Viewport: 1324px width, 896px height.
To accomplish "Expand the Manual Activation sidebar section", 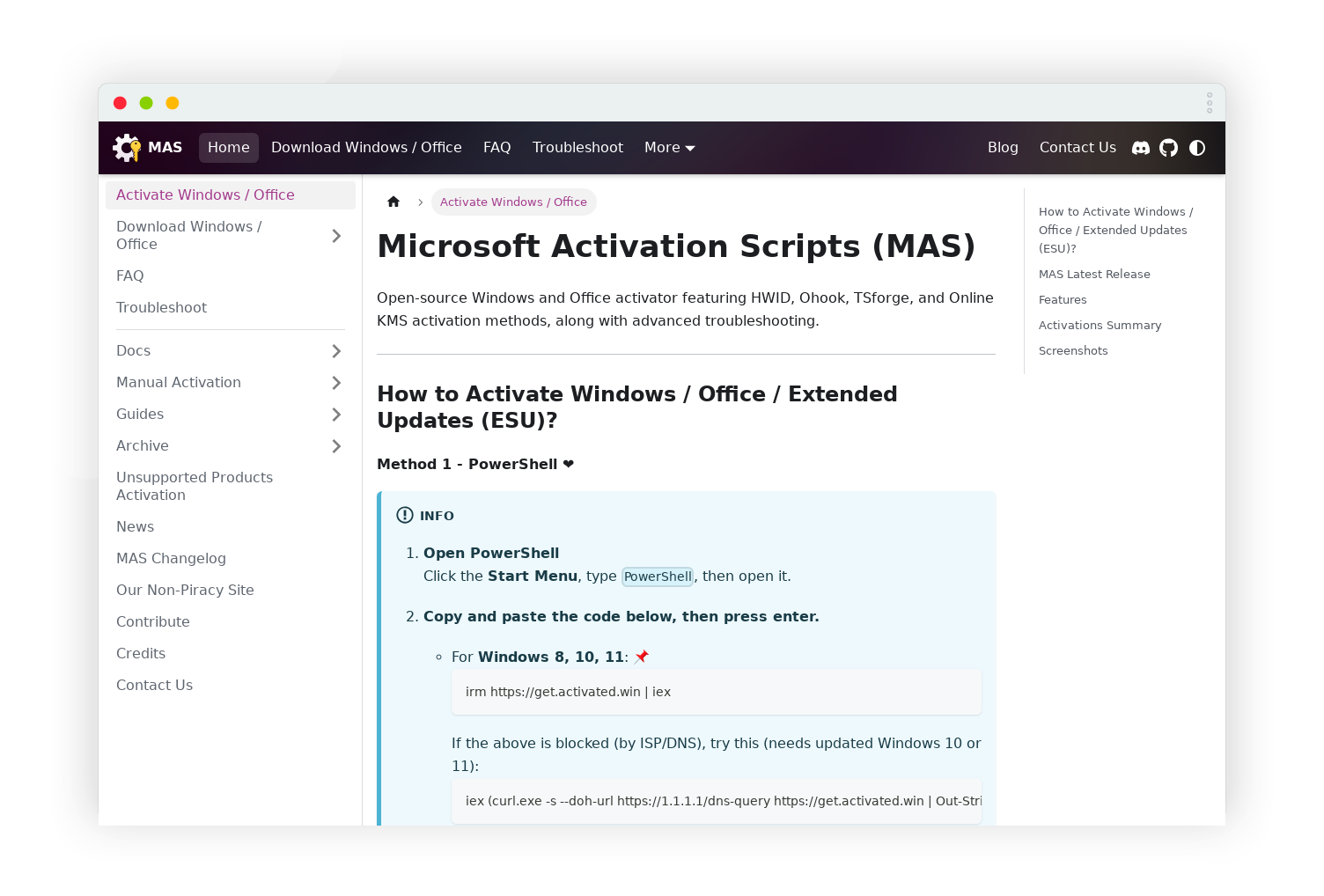I will tap(336, 383).
